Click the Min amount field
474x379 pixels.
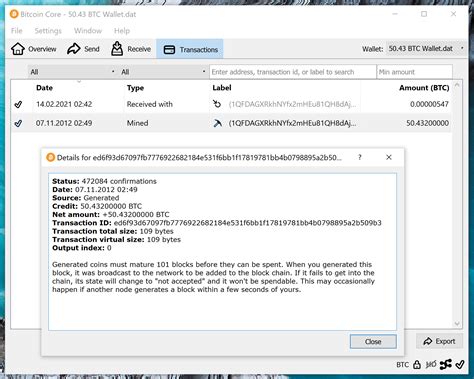[x=414, y=72]
